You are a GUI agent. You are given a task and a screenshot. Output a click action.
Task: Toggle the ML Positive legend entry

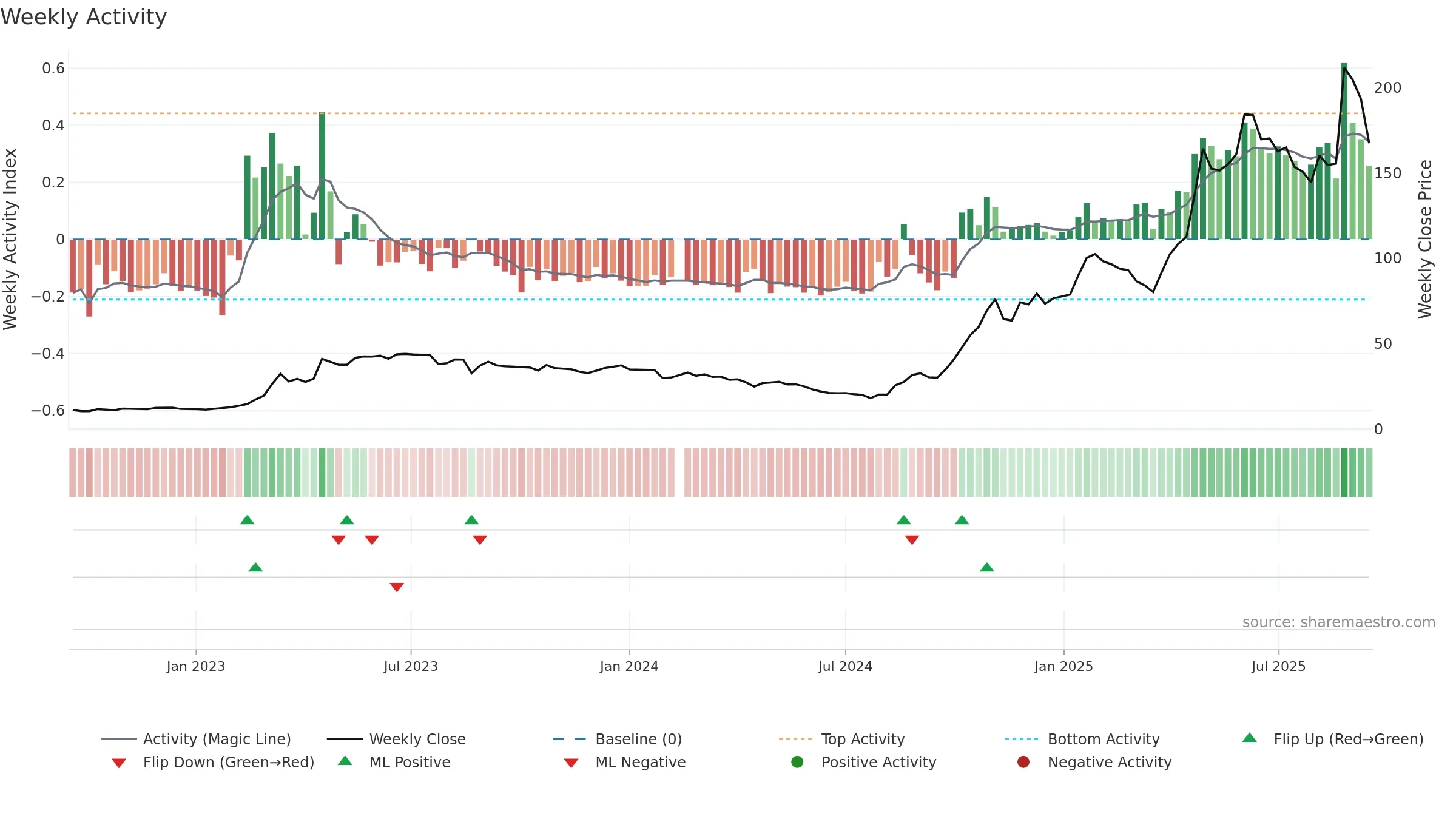coord(394,762)
